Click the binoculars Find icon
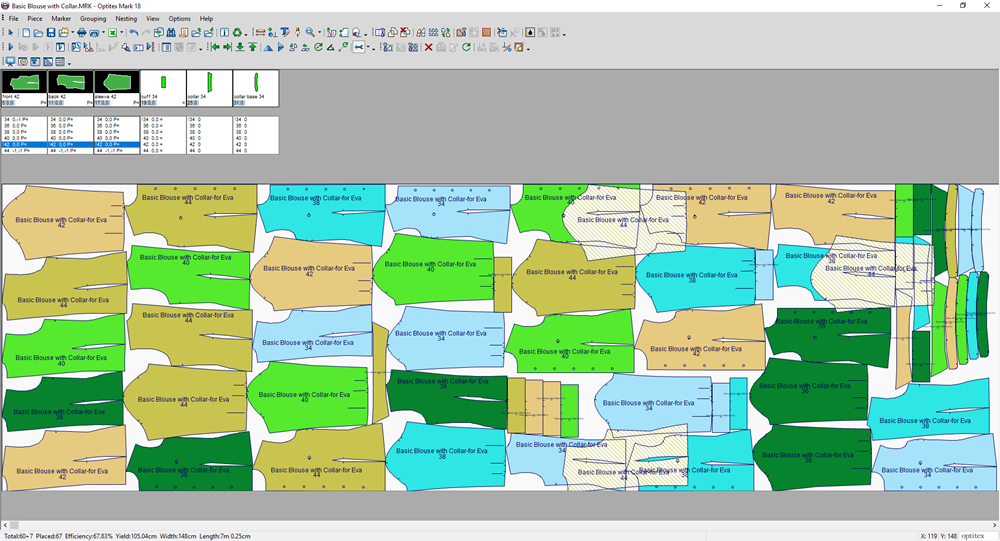Image resolution: width=1000 pixels, height=541 pixels. (x=171, y=32)
